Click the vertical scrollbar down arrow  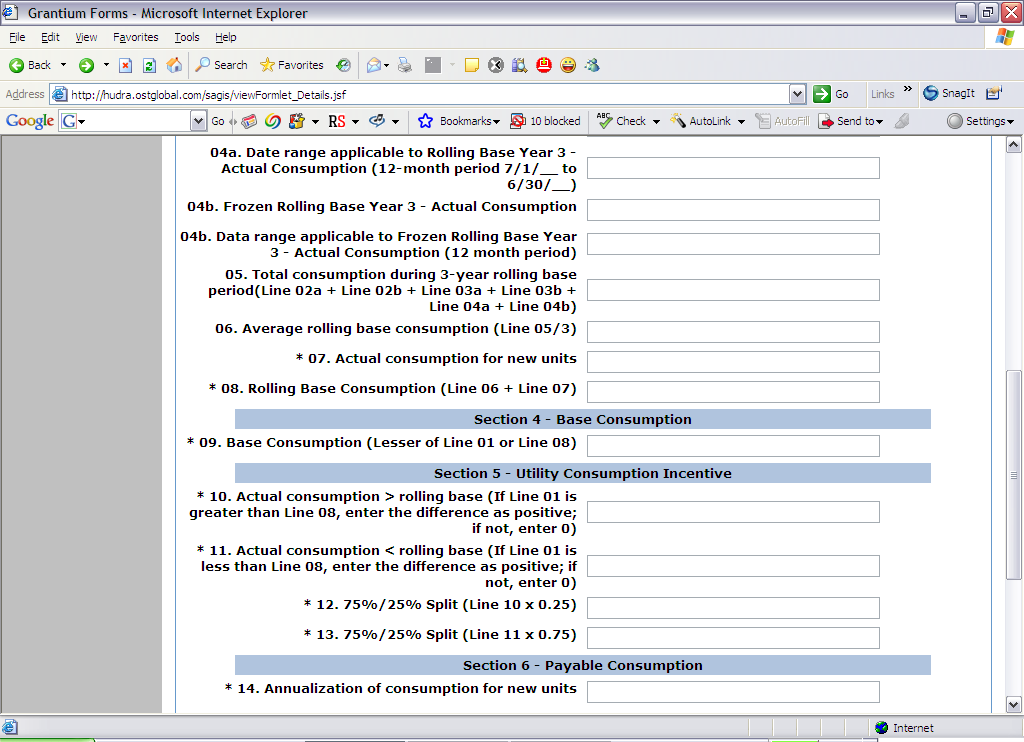tap(1013, 704)
